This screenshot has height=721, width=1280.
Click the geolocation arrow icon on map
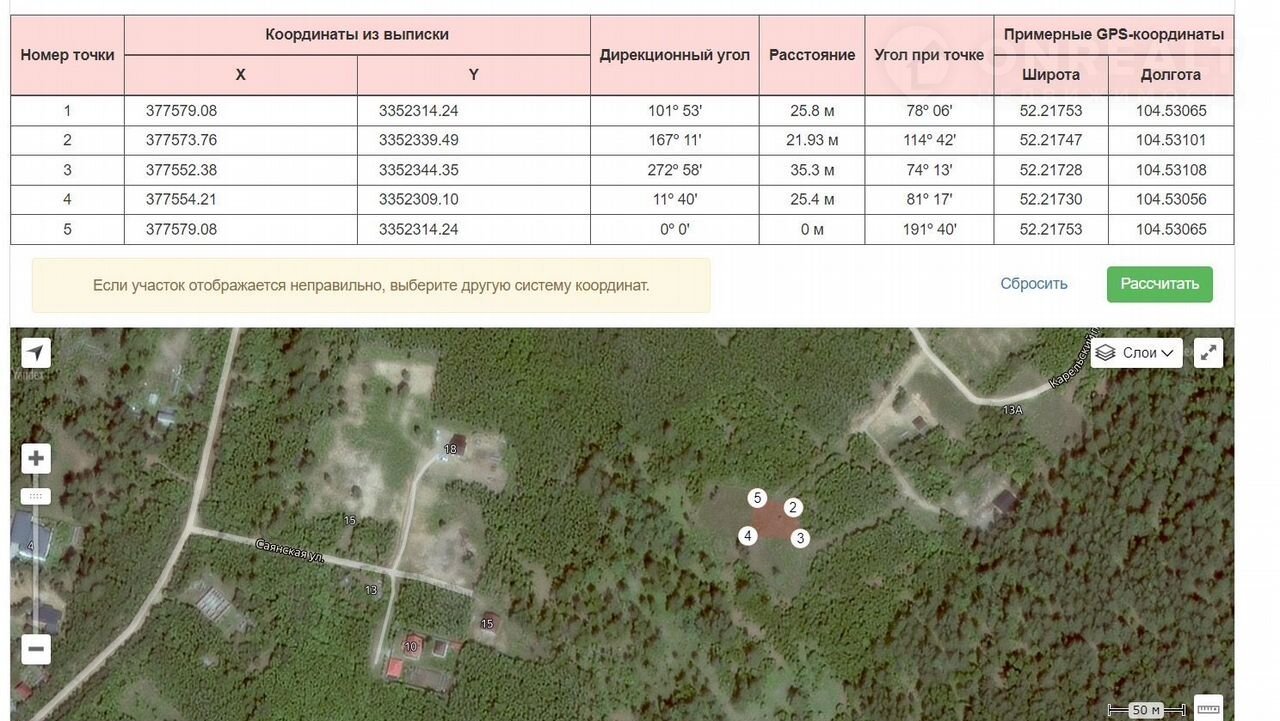coord(36,353)
